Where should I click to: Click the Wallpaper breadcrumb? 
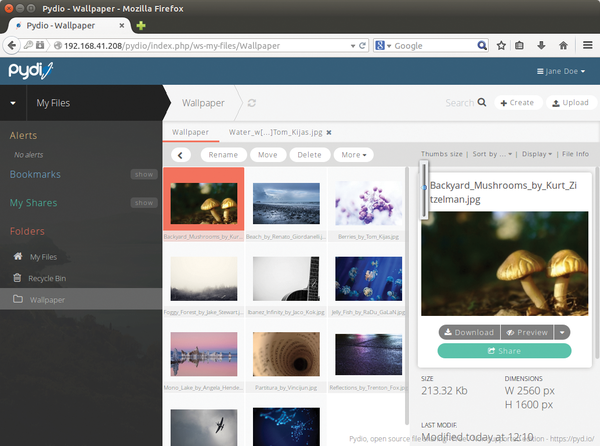click(203, 103)
